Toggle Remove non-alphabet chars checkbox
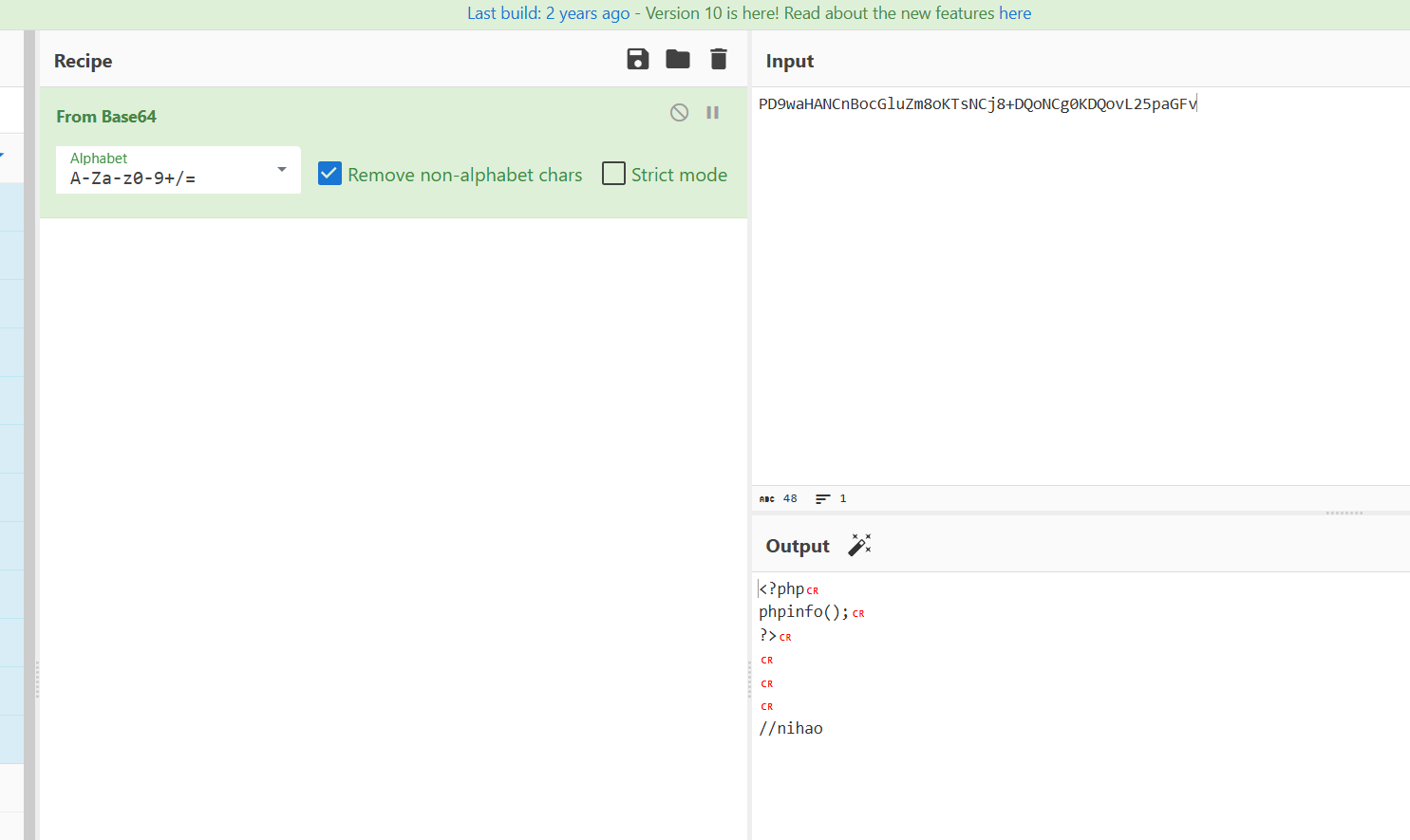This screenshot has width=1410, height=840. (329, 174)
